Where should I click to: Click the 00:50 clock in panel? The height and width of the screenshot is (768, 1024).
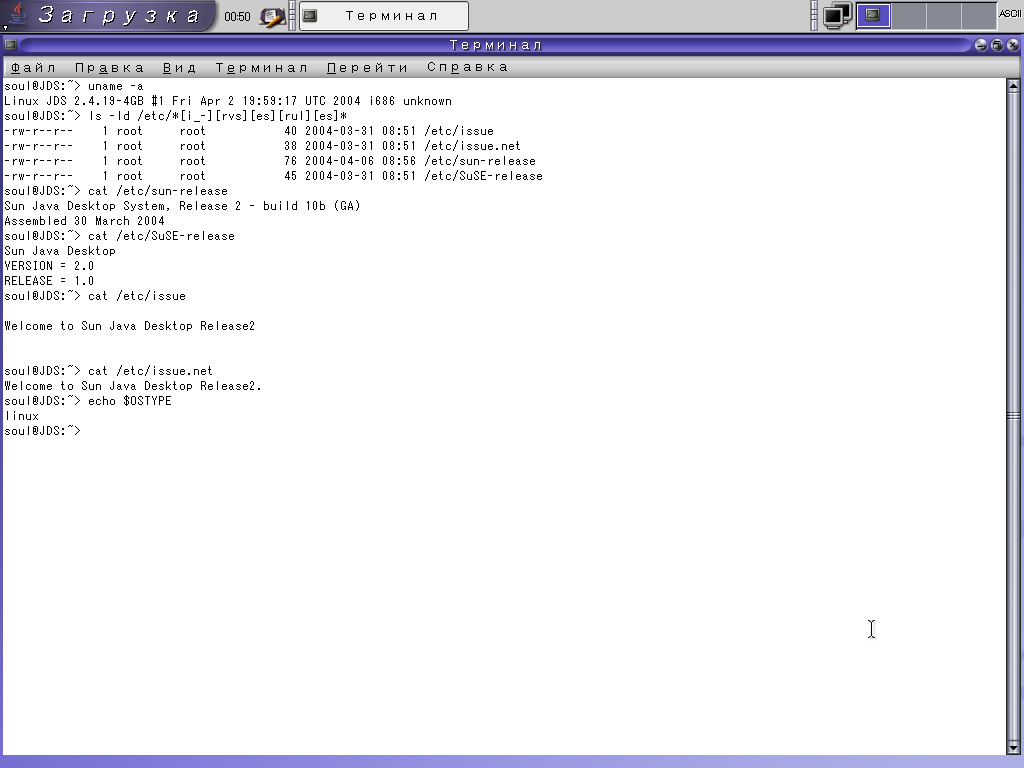(x=237, y=16)
